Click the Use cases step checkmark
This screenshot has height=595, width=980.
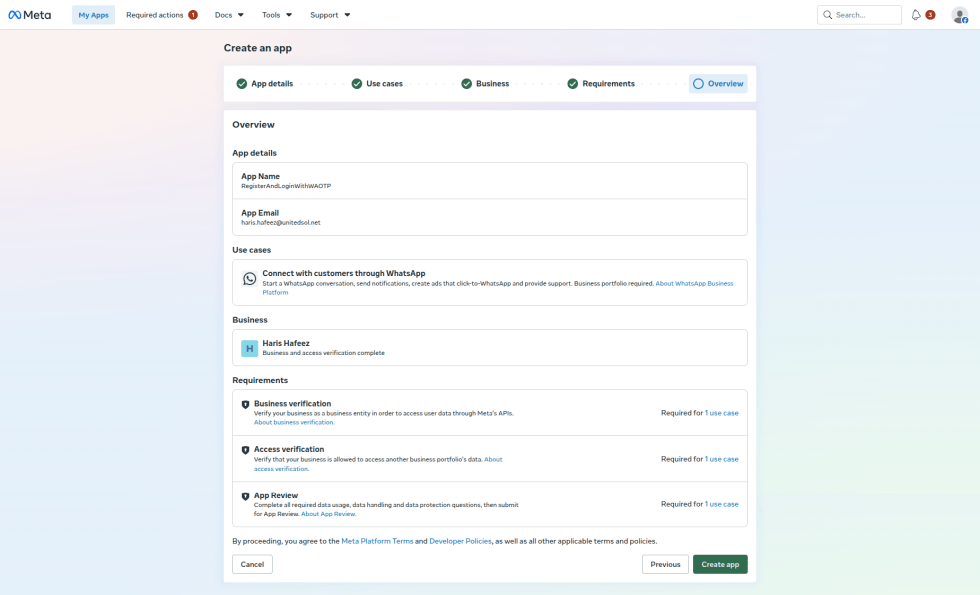(x=356, y=84)
